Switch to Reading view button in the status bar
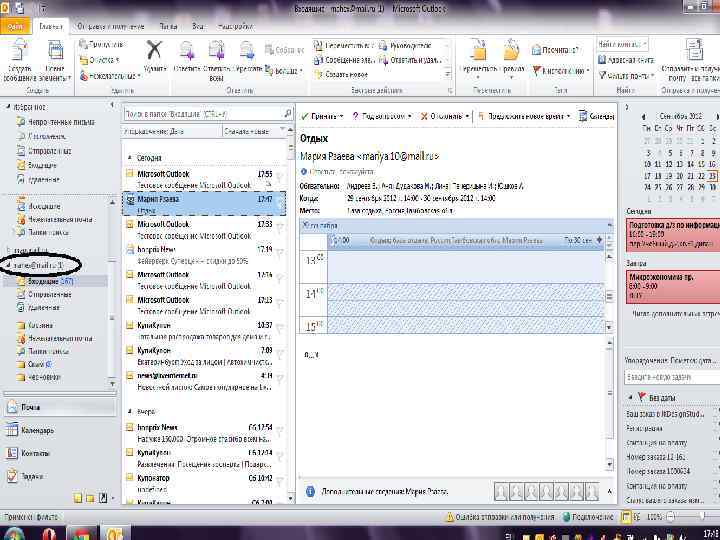The width and height of the screenshot is (720, 540). pyautogui.click(x=637, y=517)
